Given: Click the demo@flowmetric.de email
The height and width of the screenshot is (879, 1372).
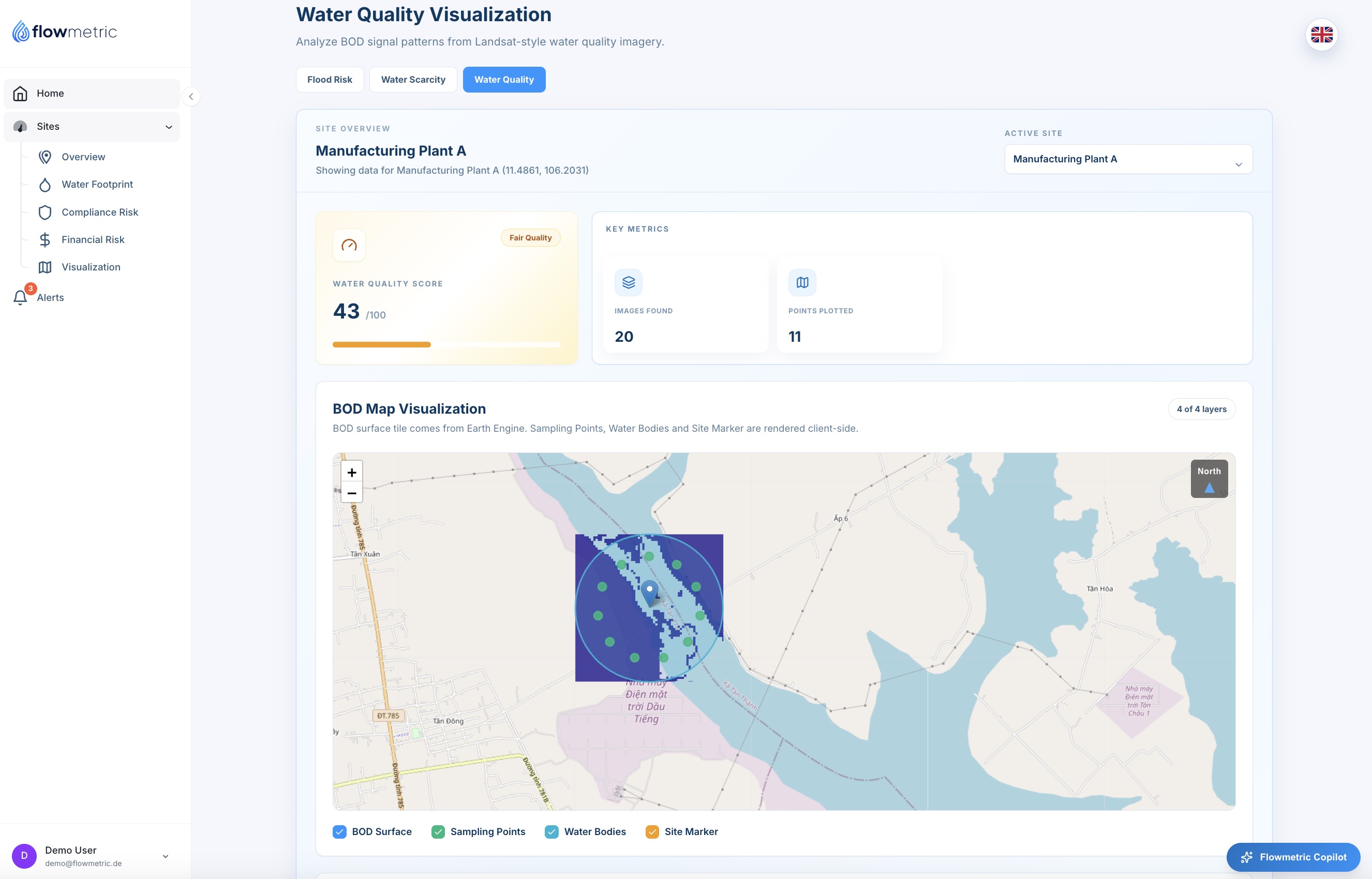Looking at the screenshot, I should coord(83,863).
